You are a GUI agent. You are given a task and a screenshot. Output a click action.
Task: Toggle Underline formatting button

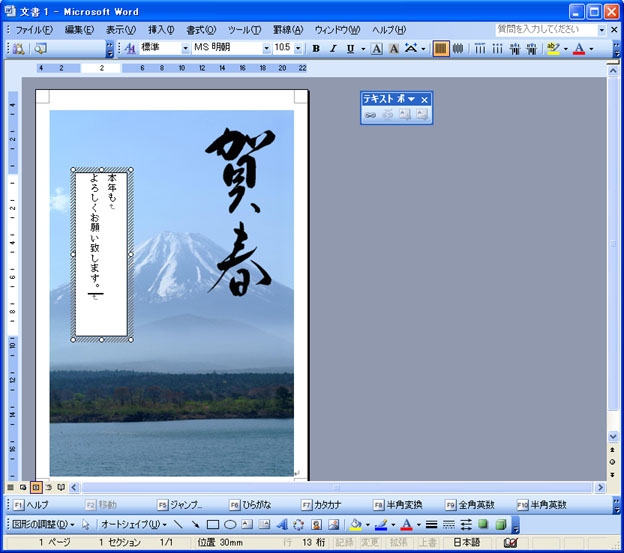pyautogui.click(x=350, y=48)
